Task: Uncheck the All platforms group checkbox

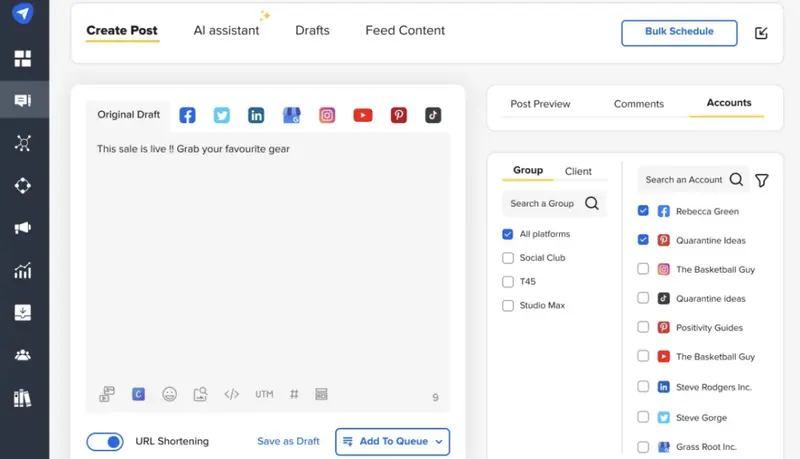Action: pyautogui.click(x=508, y=234)
